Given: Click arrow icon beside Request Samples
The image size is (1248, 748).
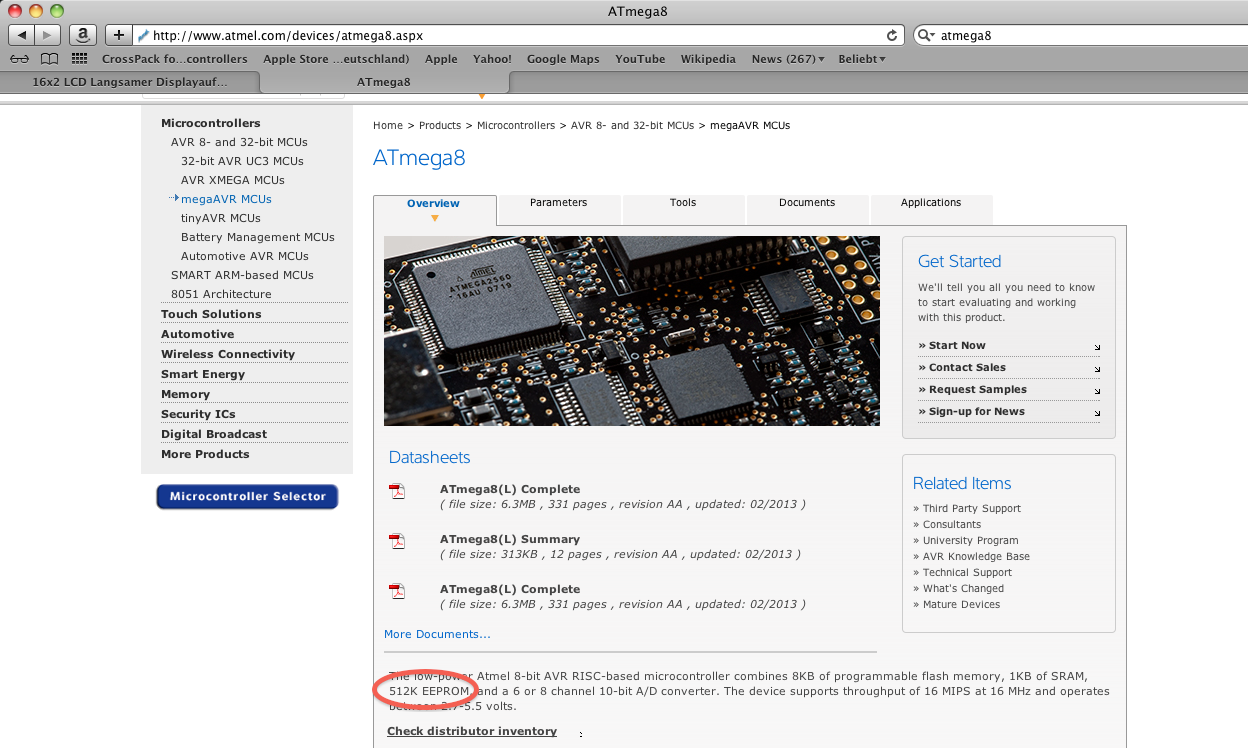Looking at the screenshot, I should click(x=1097, y=391).
